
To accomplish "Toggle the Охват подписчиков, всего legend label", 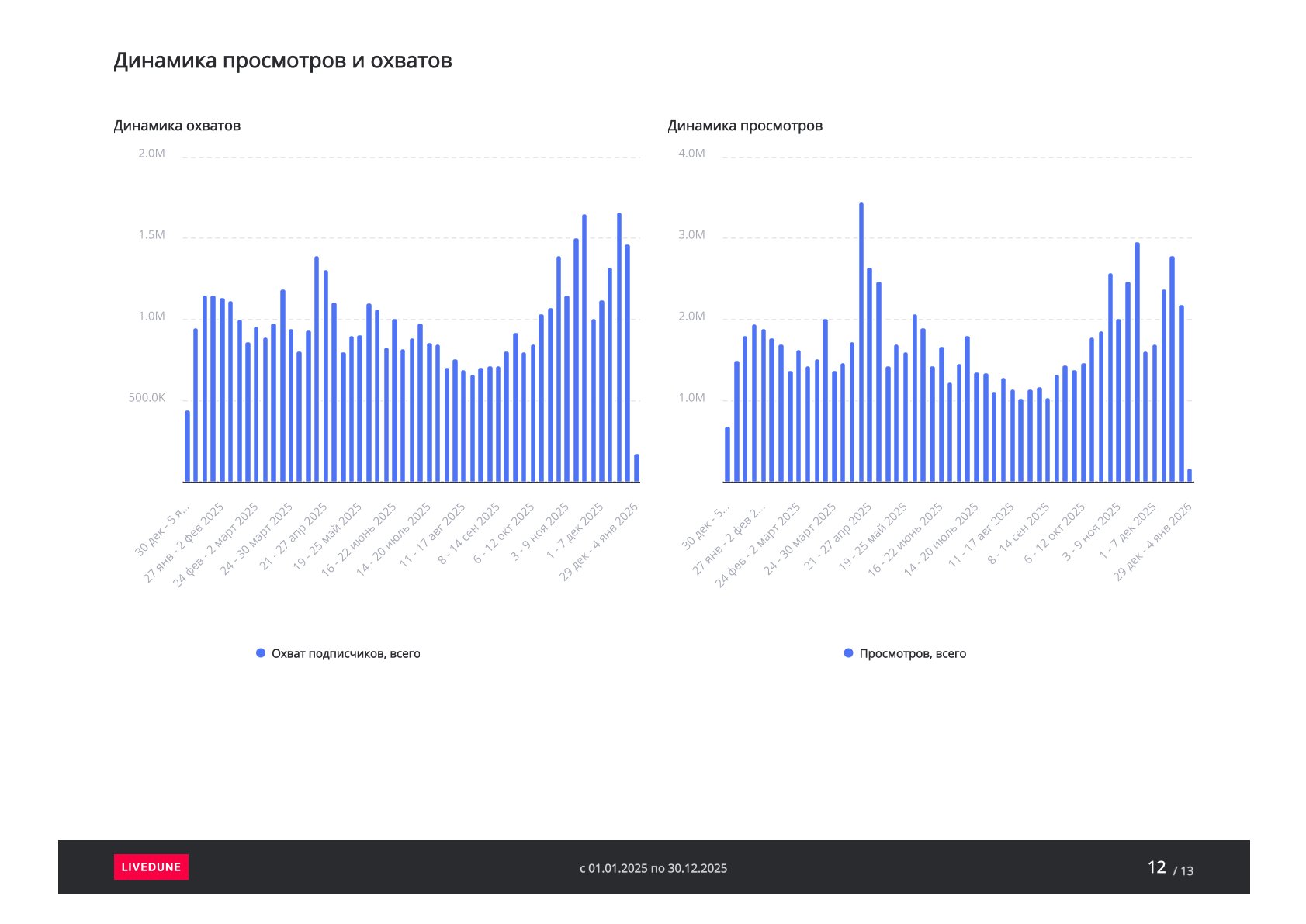I will (x=345, y=653).
